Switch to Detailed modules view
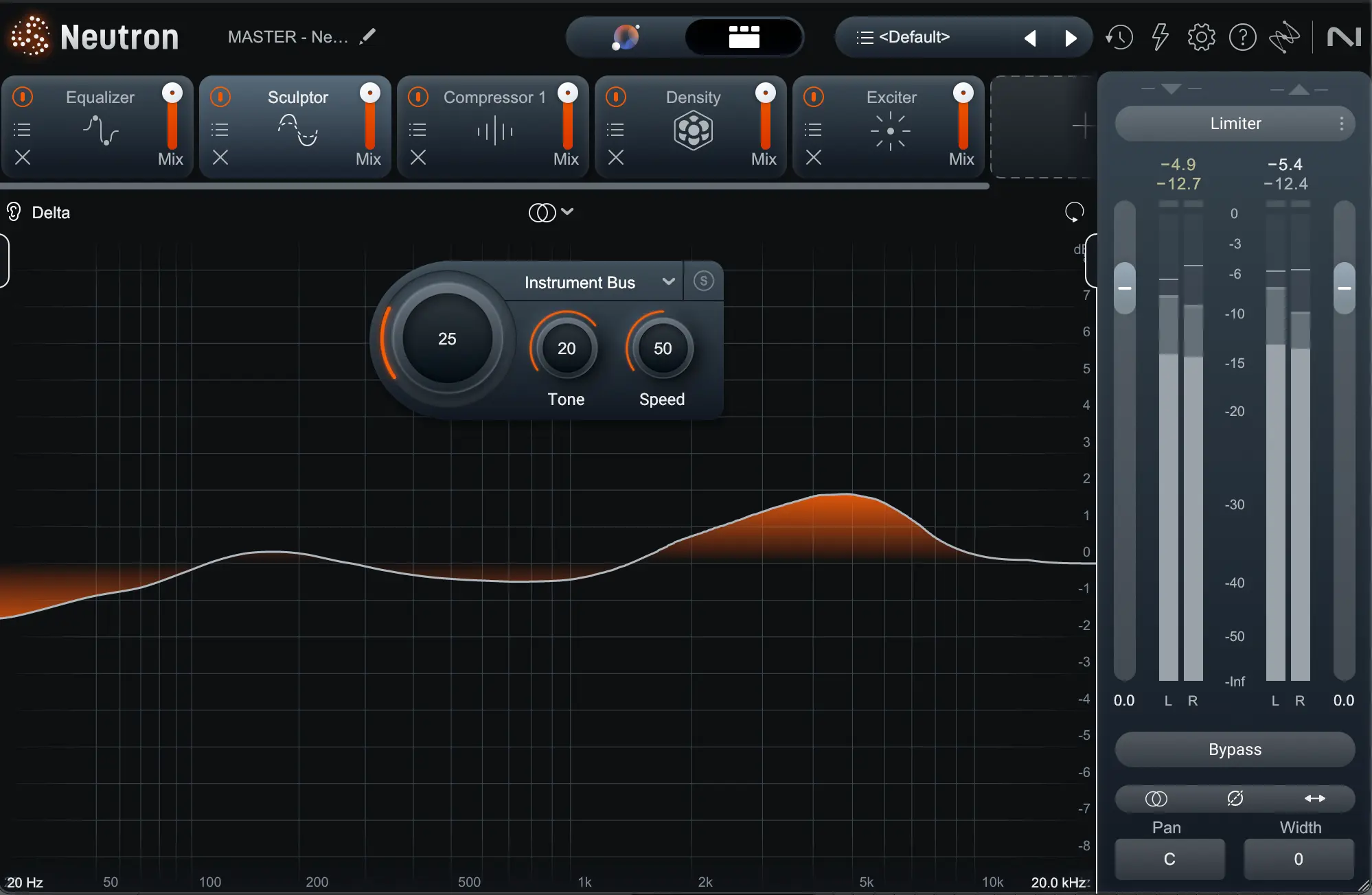The width and height of the screenshot is (1372, 895). tap(744, 37)
